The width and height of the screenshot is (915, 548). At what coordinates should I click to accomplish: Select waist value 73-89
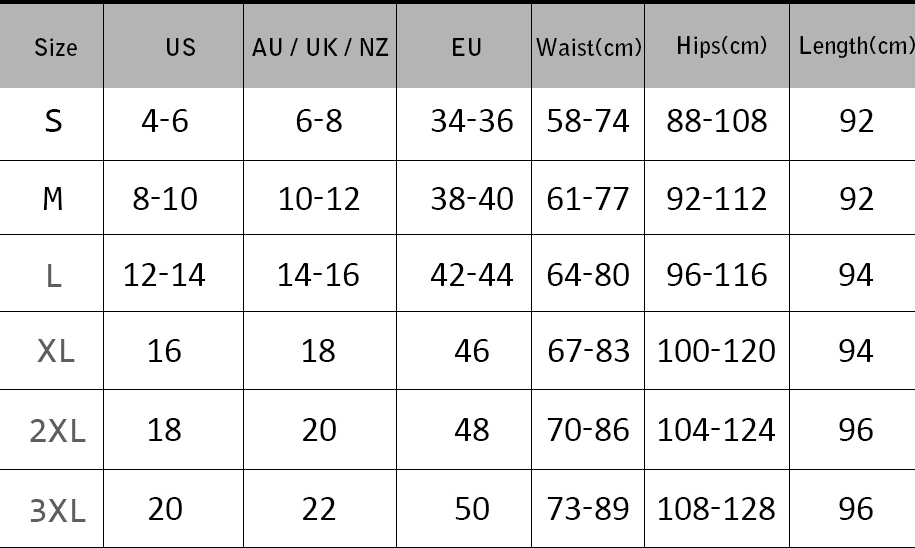point(588,508)
